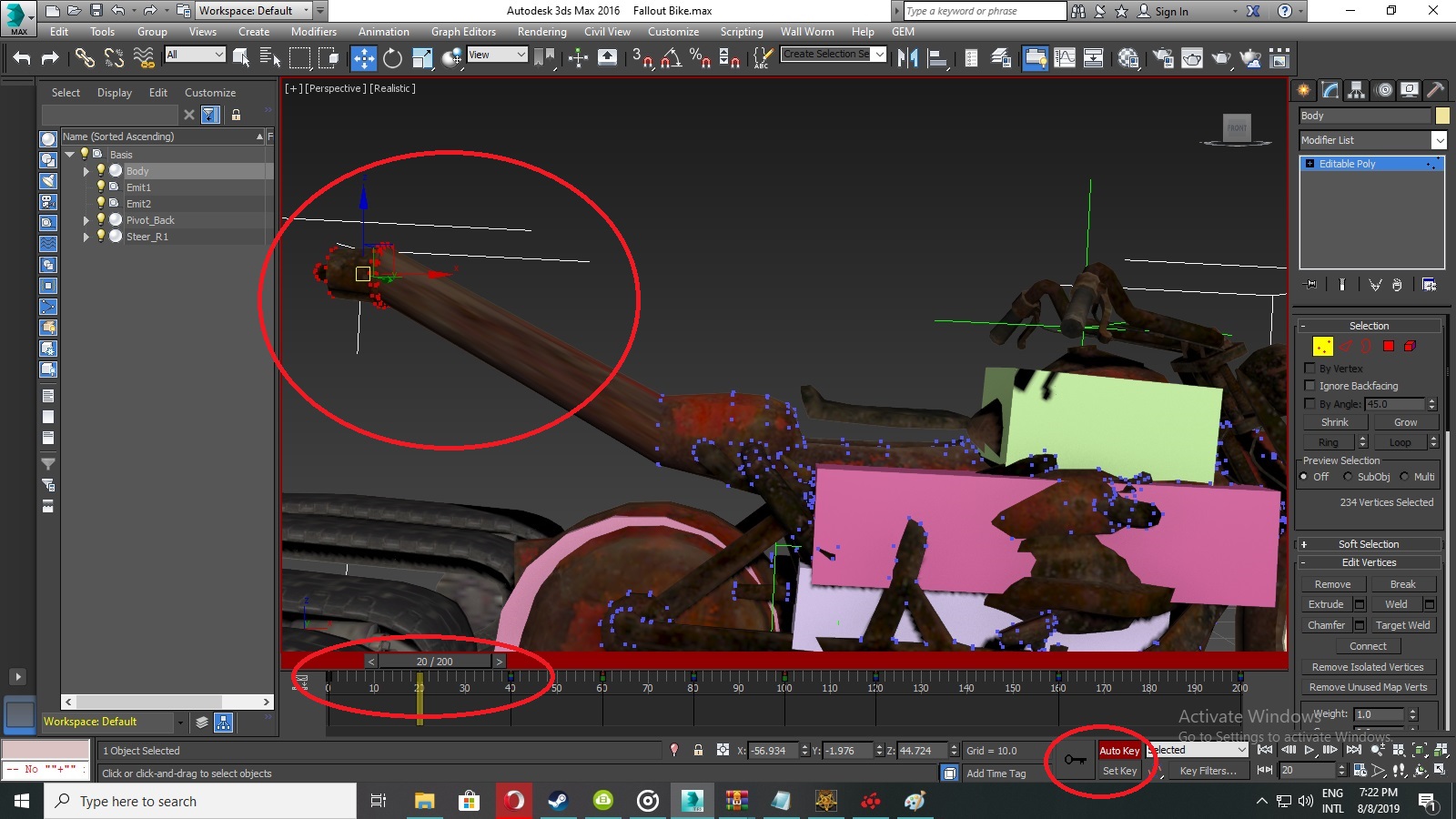Switch to Hierarchy command panel tab
Image resolution: width=1456 pixels, height=819 pixels.
click(1357, 90)
